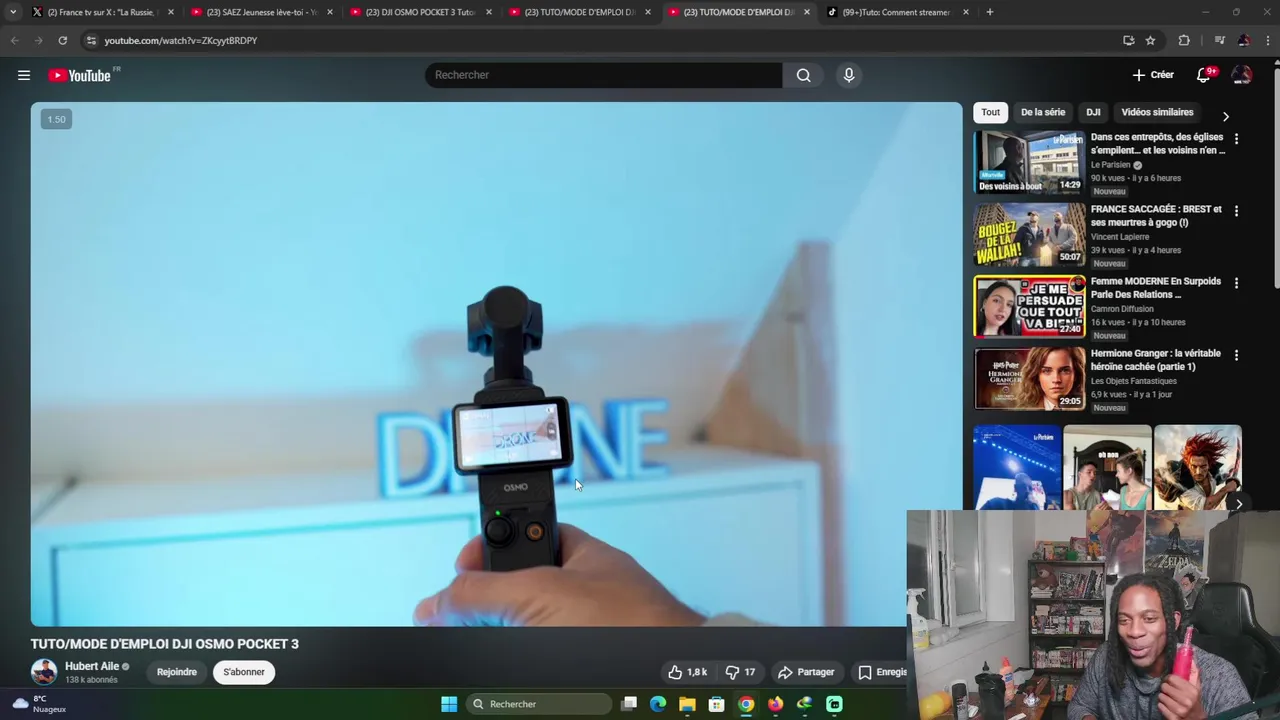
Task: Click the Partager share button
Action: pos(806,672)
